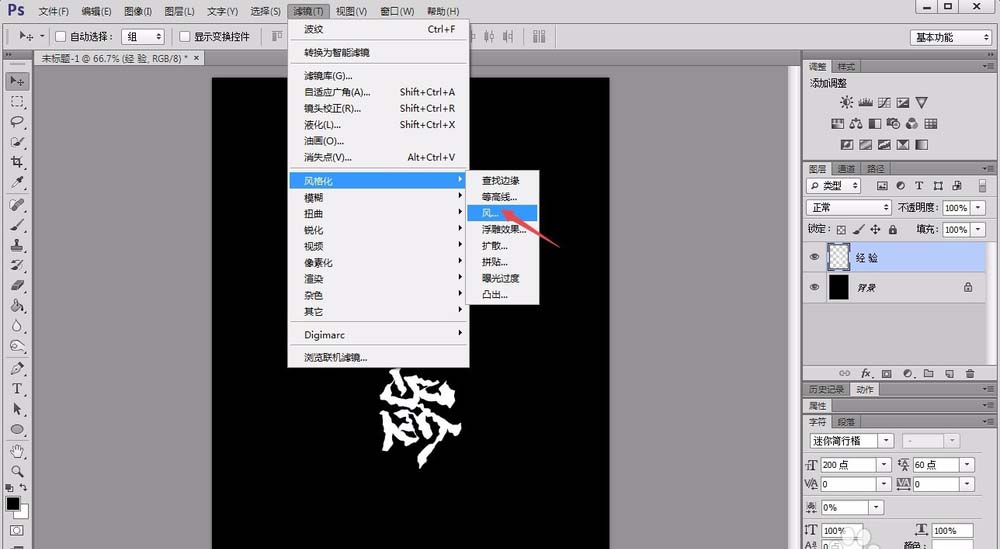Open the 正常 blend mode dropdown

tap(848, 207)
